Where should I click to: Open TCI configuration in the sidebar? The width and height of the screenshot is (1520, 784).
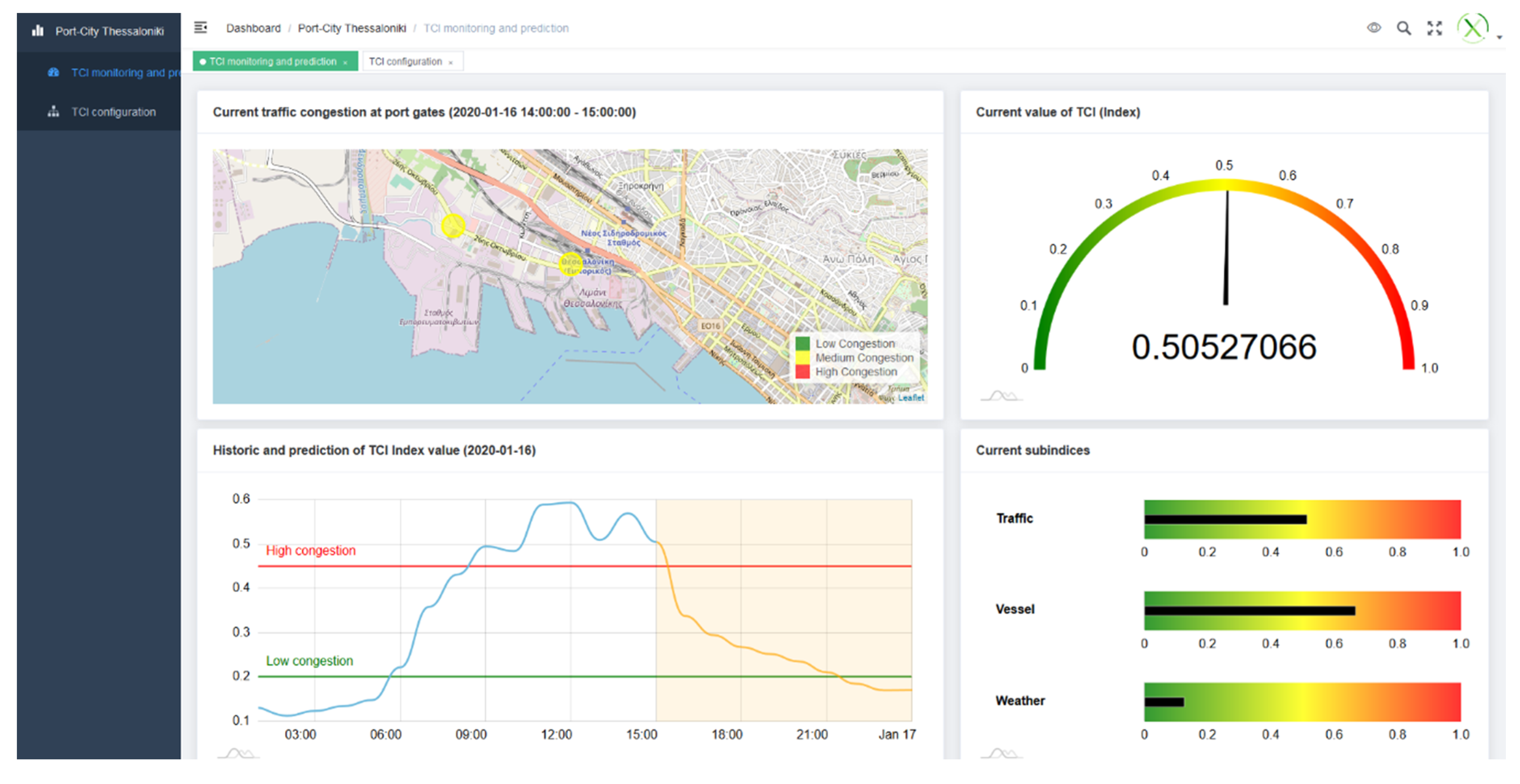[x=113, y=111]
